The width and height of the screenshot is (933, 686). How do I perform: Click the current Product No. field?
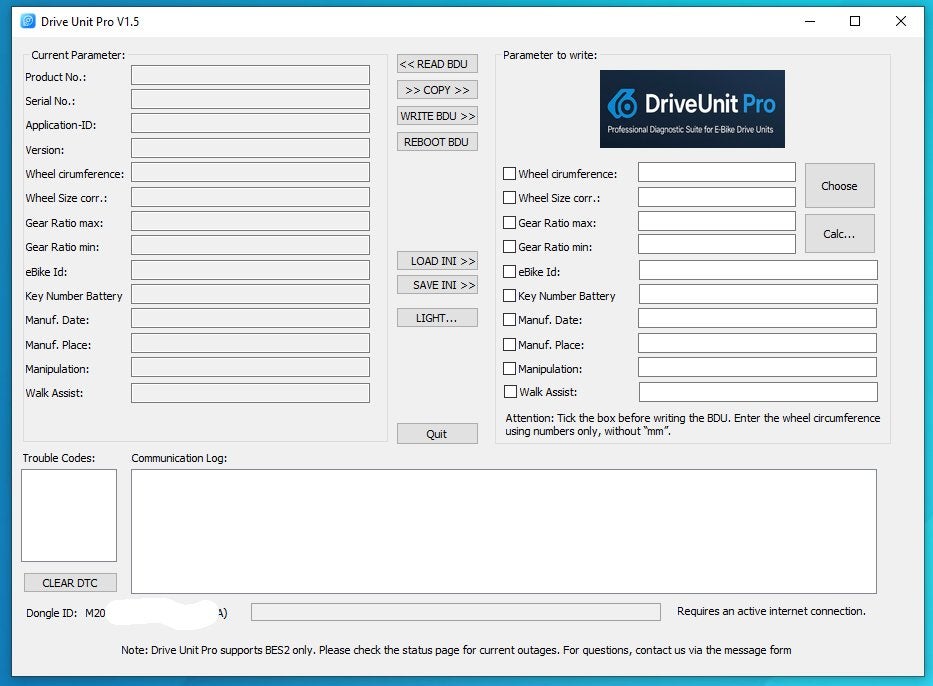point(251,75)
